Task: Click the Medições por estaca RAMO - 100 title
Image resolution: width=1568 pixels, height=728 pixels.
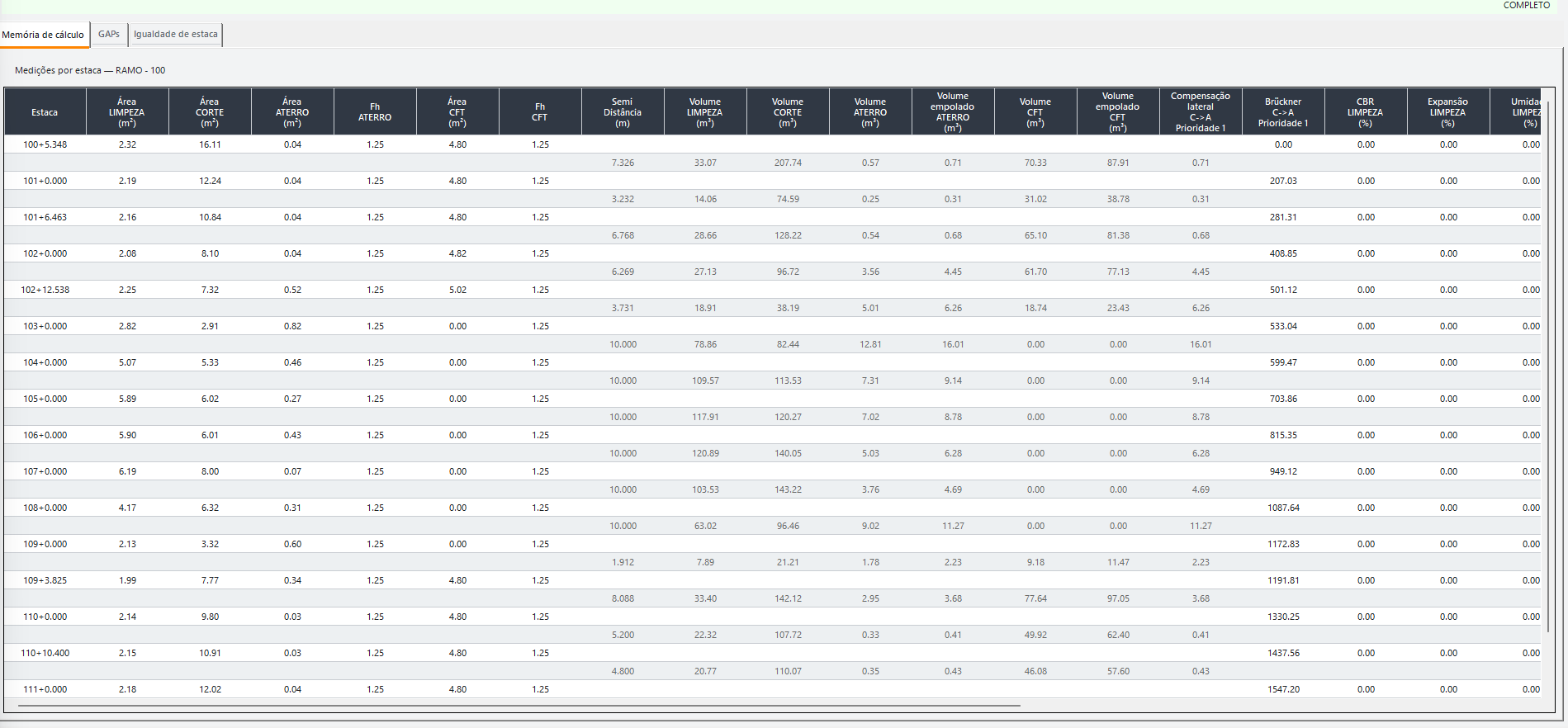Action: [x=90, y=70]
